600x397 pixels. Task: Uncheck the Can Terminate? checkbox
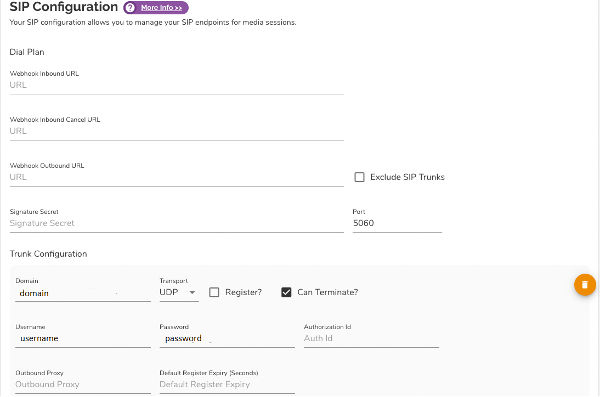pyautogui.click(x=286, y=292)
